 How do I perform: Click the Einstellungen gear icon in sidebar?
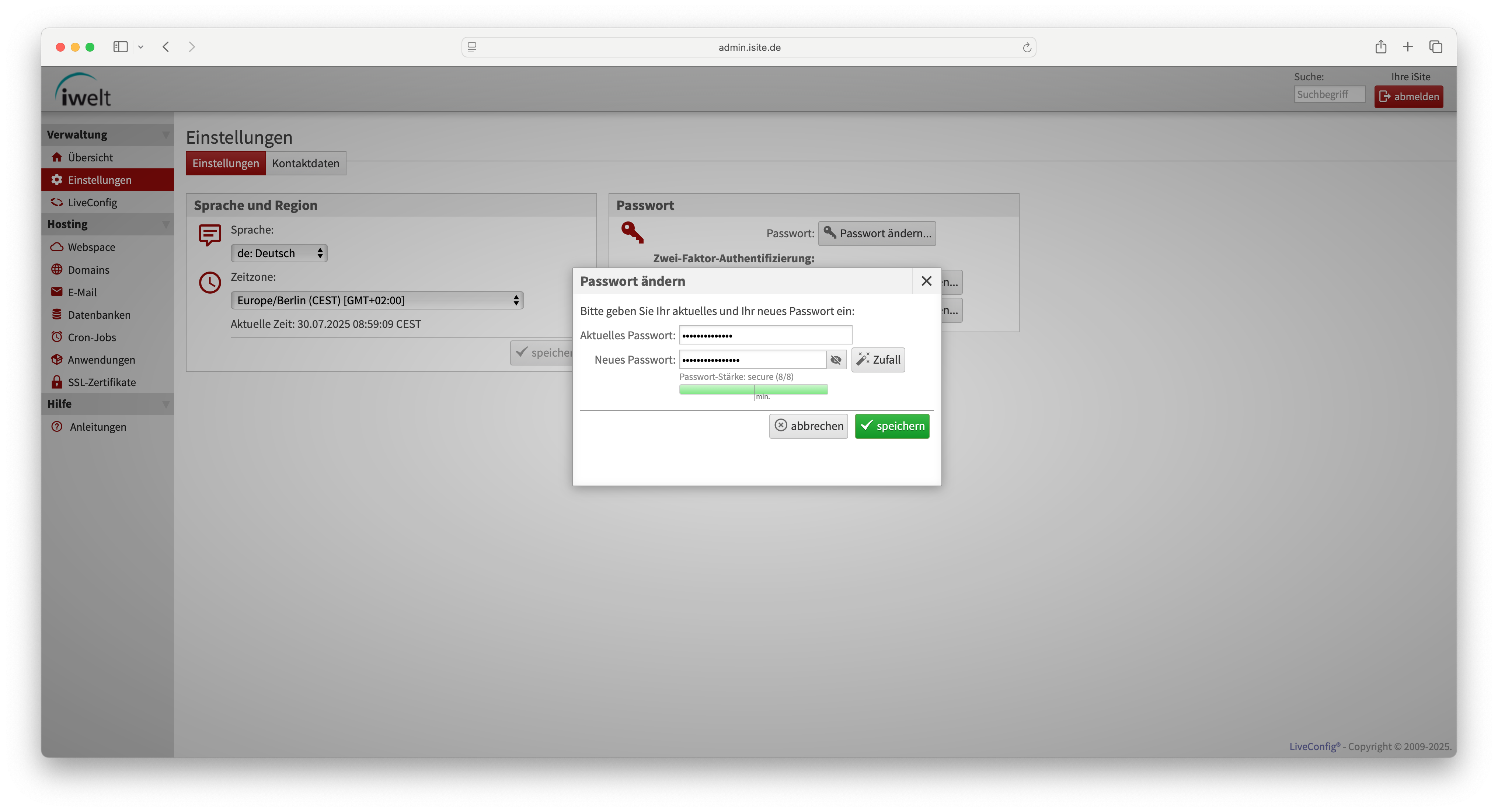tap(56, 179)
